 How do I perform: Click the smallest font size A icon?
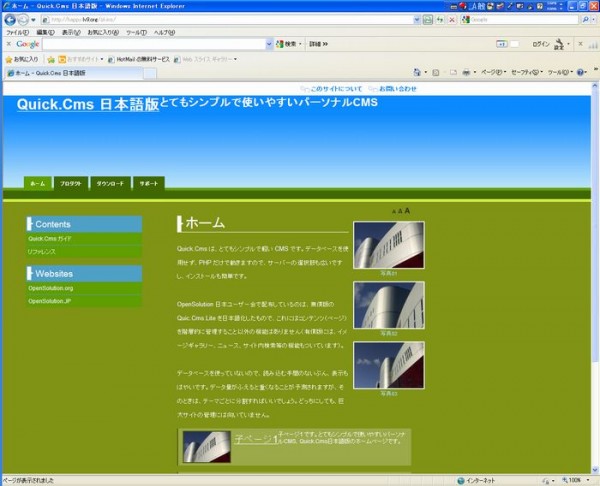(393, 212)
